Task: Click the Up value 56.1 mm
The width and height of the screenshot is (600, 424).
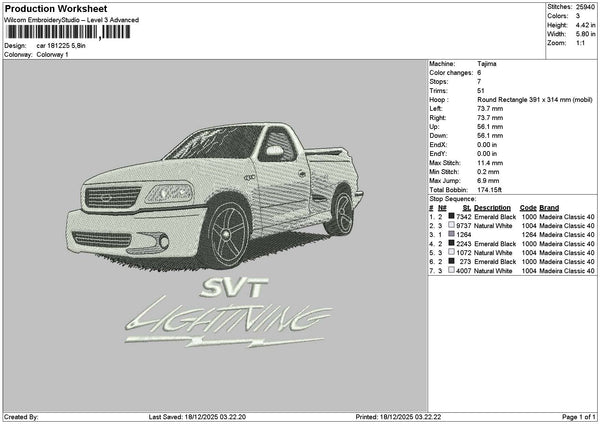Action: pos(490,127)
